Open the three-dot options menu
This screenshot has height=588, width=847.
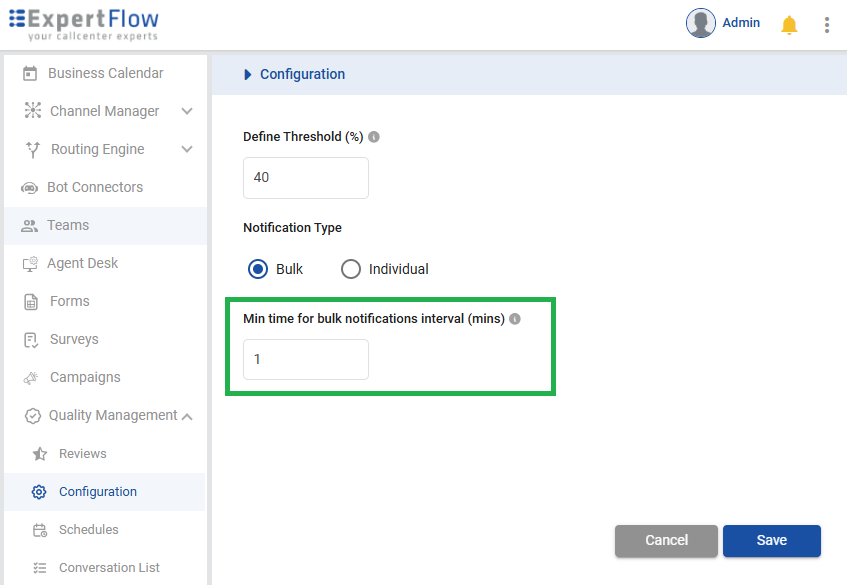tap(826, 24)
